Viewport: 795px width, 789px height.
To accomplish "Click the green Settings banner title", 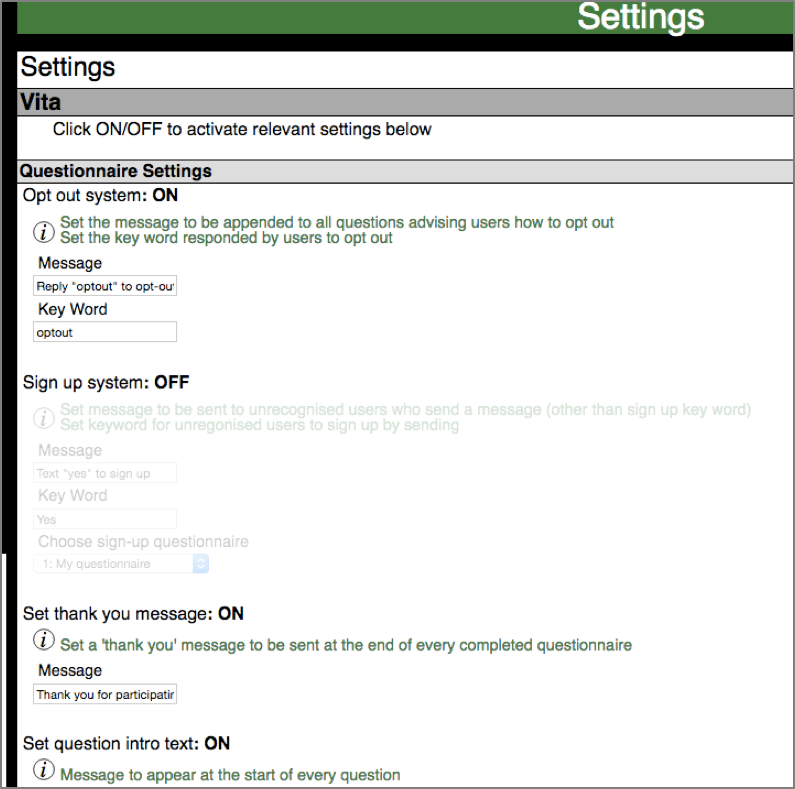I will tap(640, 17).
